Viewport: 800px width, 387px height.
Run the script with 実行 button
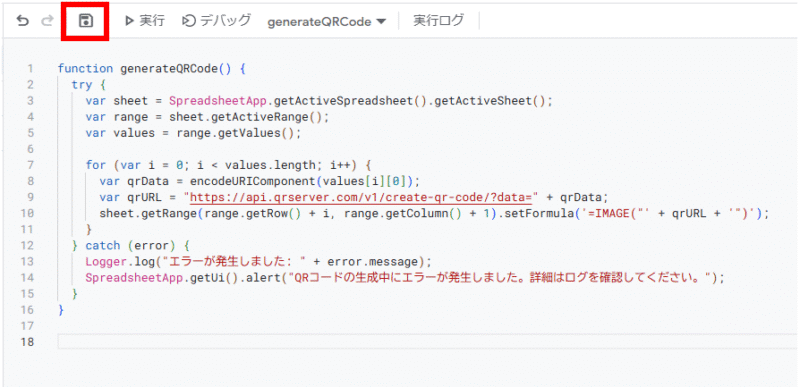pyautogui.click(x=145, y=21)
